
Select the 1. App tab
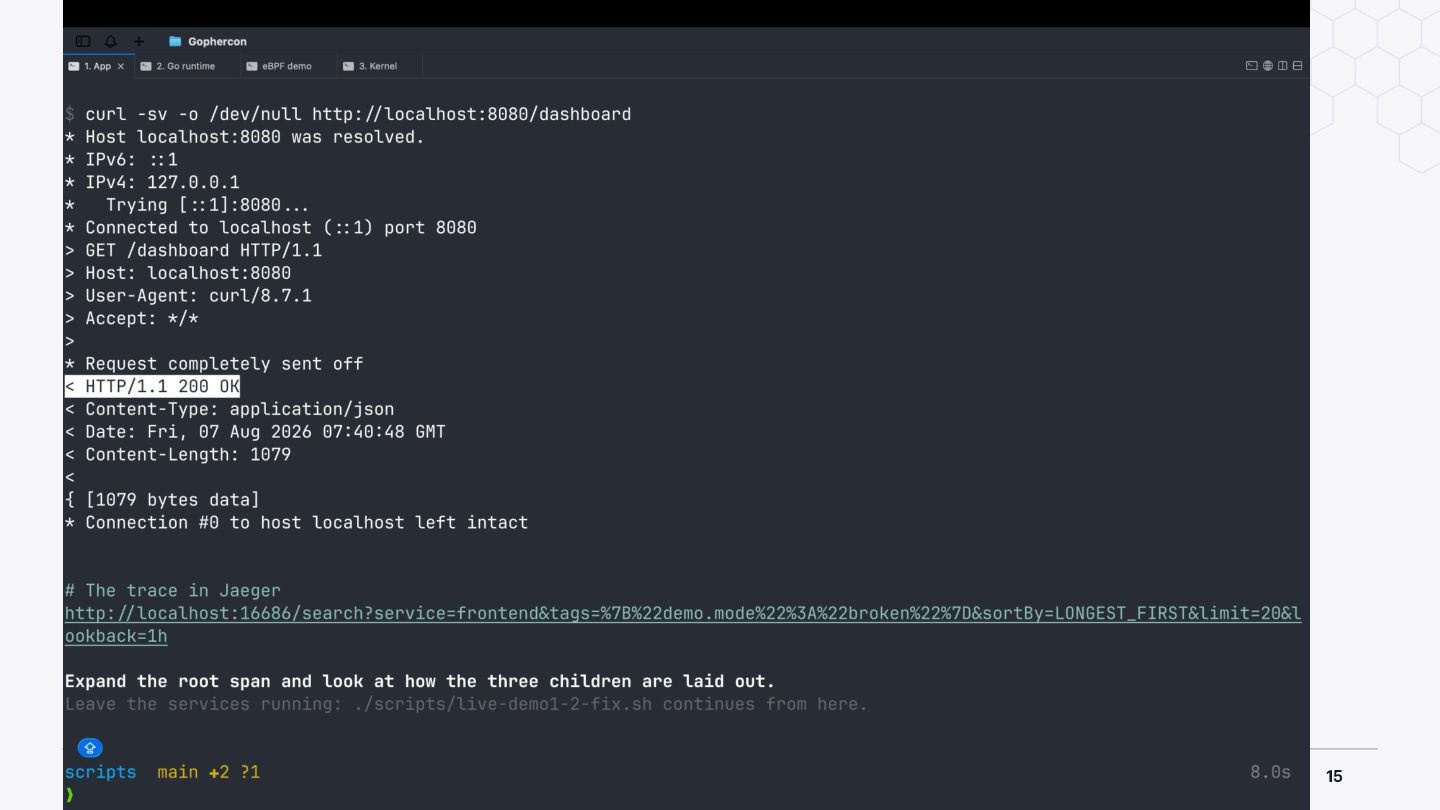pyautogui.click(x=90, y=66)
